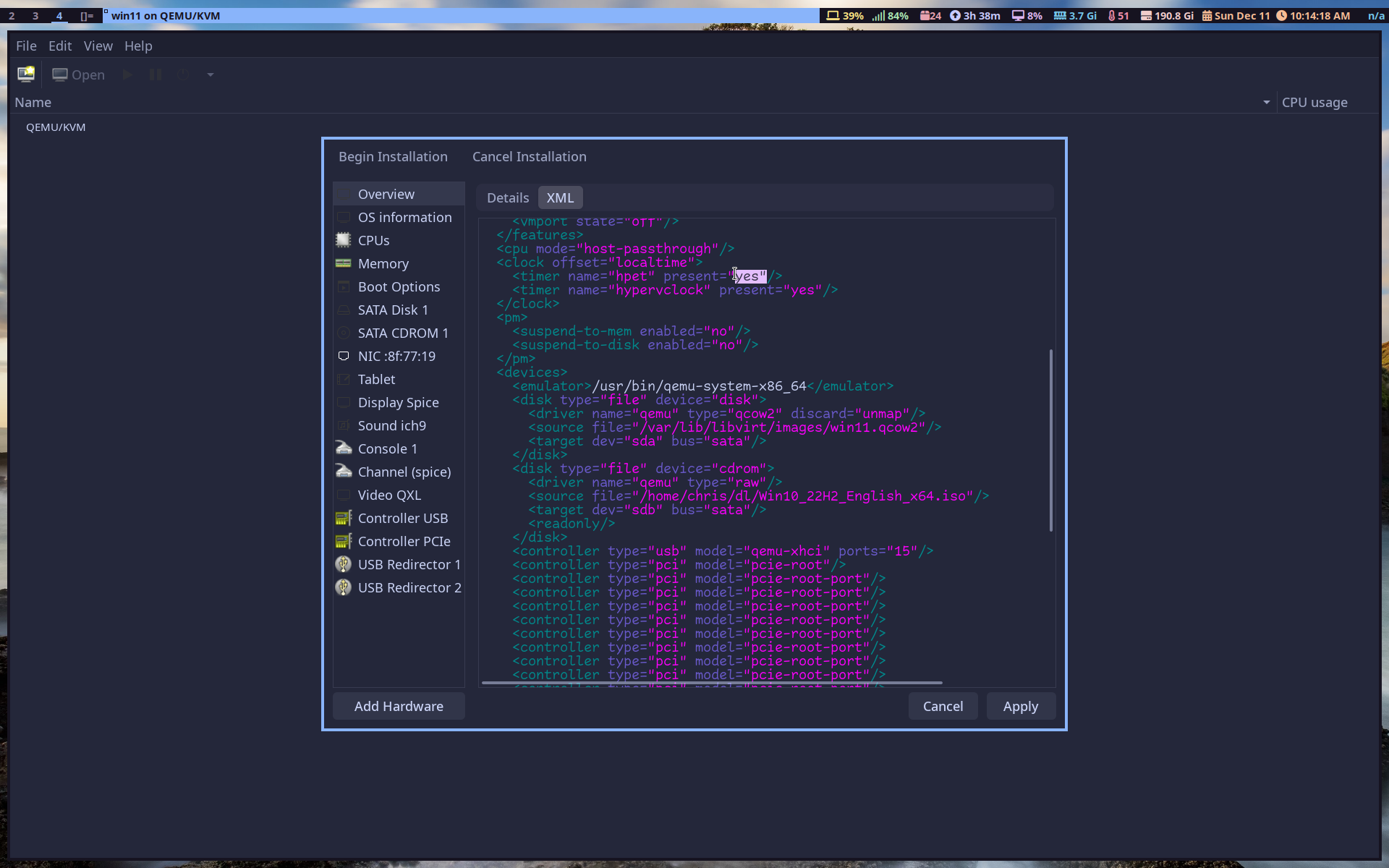Click the Cancel Installation button
This screenshot has height=868, width=1389.
530,156
